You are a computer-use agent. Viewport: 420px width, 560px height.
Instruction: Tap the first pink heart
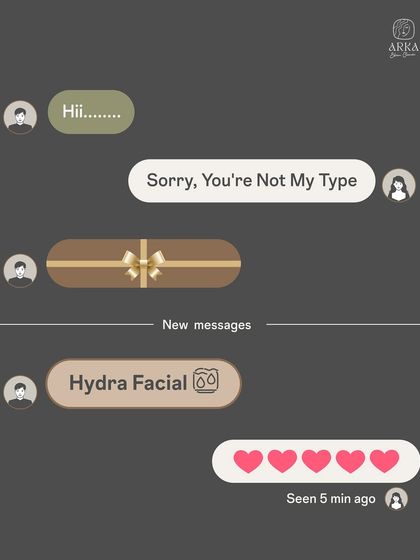tap(248, 461)
